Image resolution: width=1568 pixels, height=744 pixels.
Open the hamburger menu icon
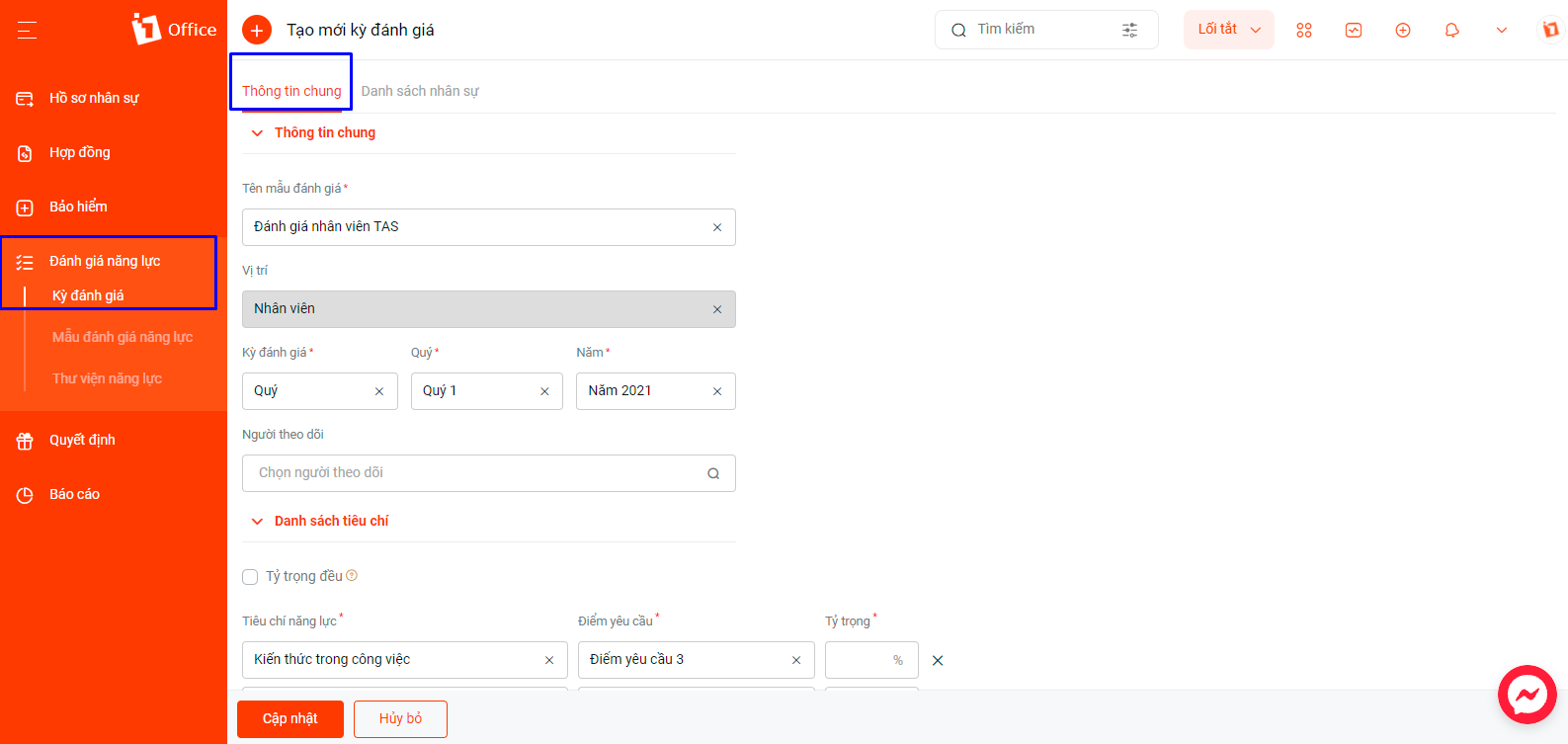click(x=27, y=31)
